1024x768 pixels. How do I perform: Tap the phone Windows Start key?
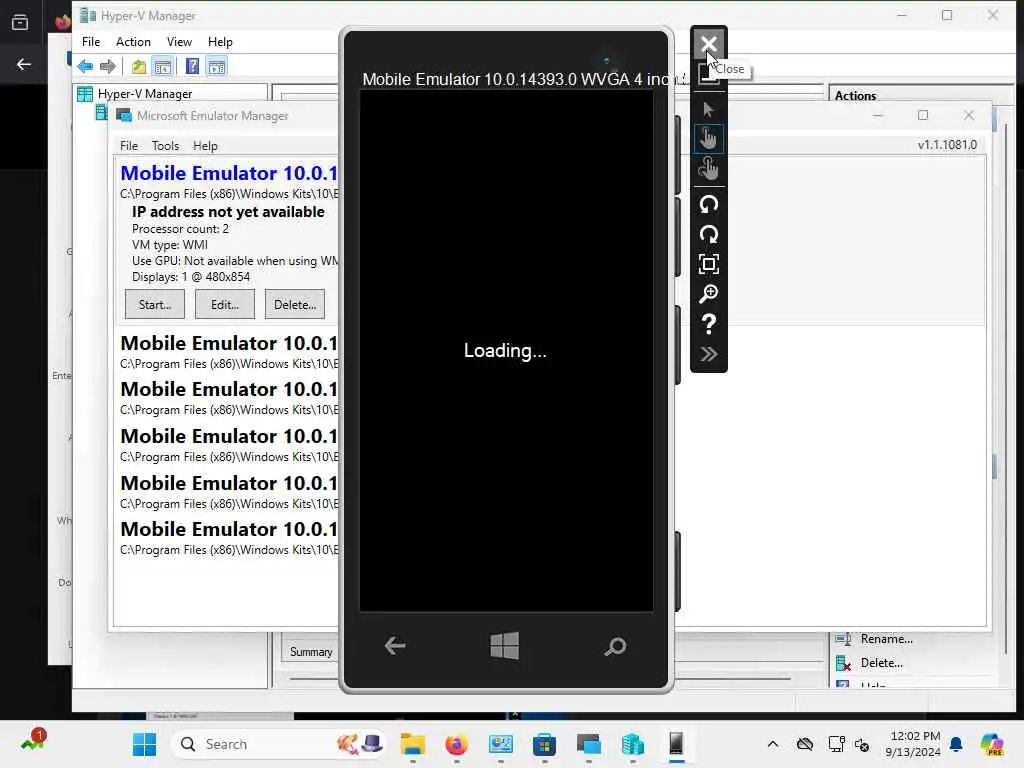(x=505, y=646)
